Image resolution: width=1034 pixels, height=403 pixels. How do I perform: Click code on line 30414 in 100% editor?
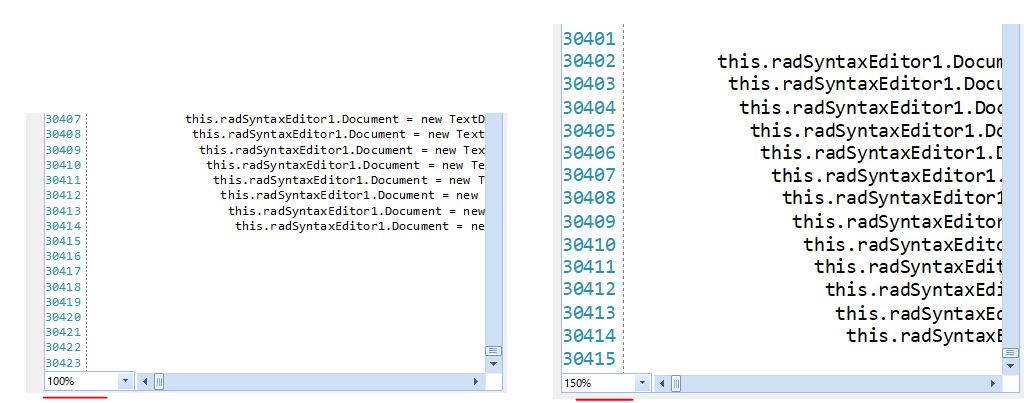[x=360, y=226]
